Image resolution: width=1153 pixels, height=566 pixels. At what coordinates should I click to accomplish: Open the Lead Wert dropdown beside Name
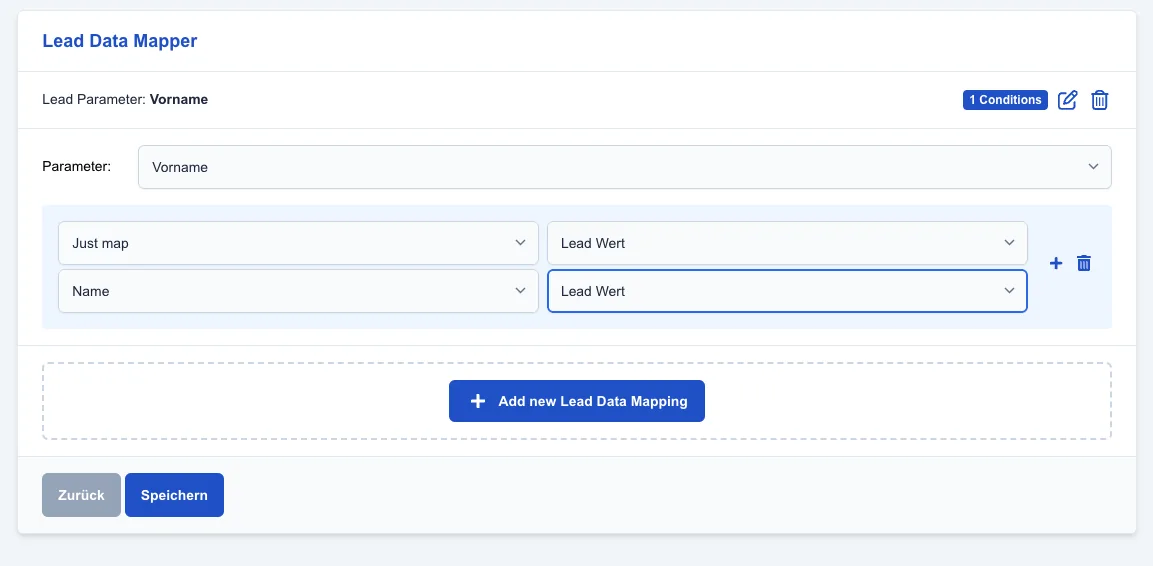pyautogui.click(x=788, y=291)
